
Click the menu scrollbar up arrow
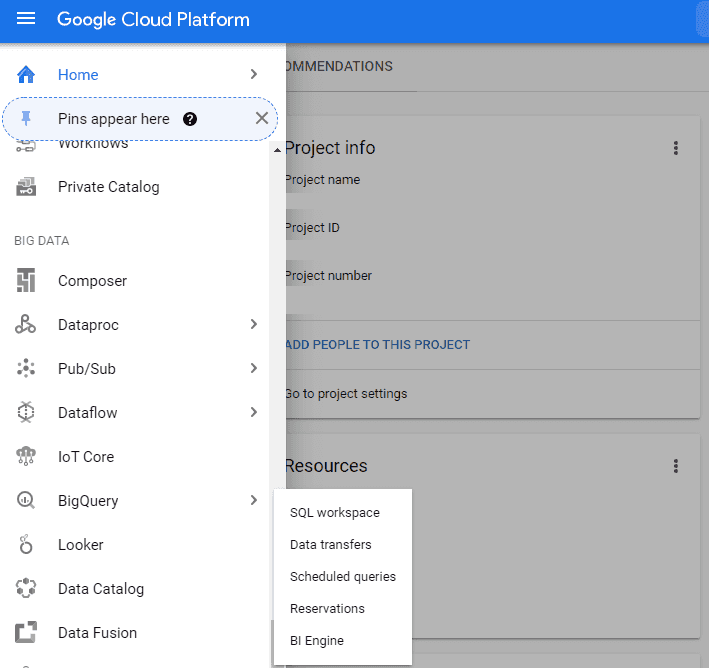tap(277, 150)
